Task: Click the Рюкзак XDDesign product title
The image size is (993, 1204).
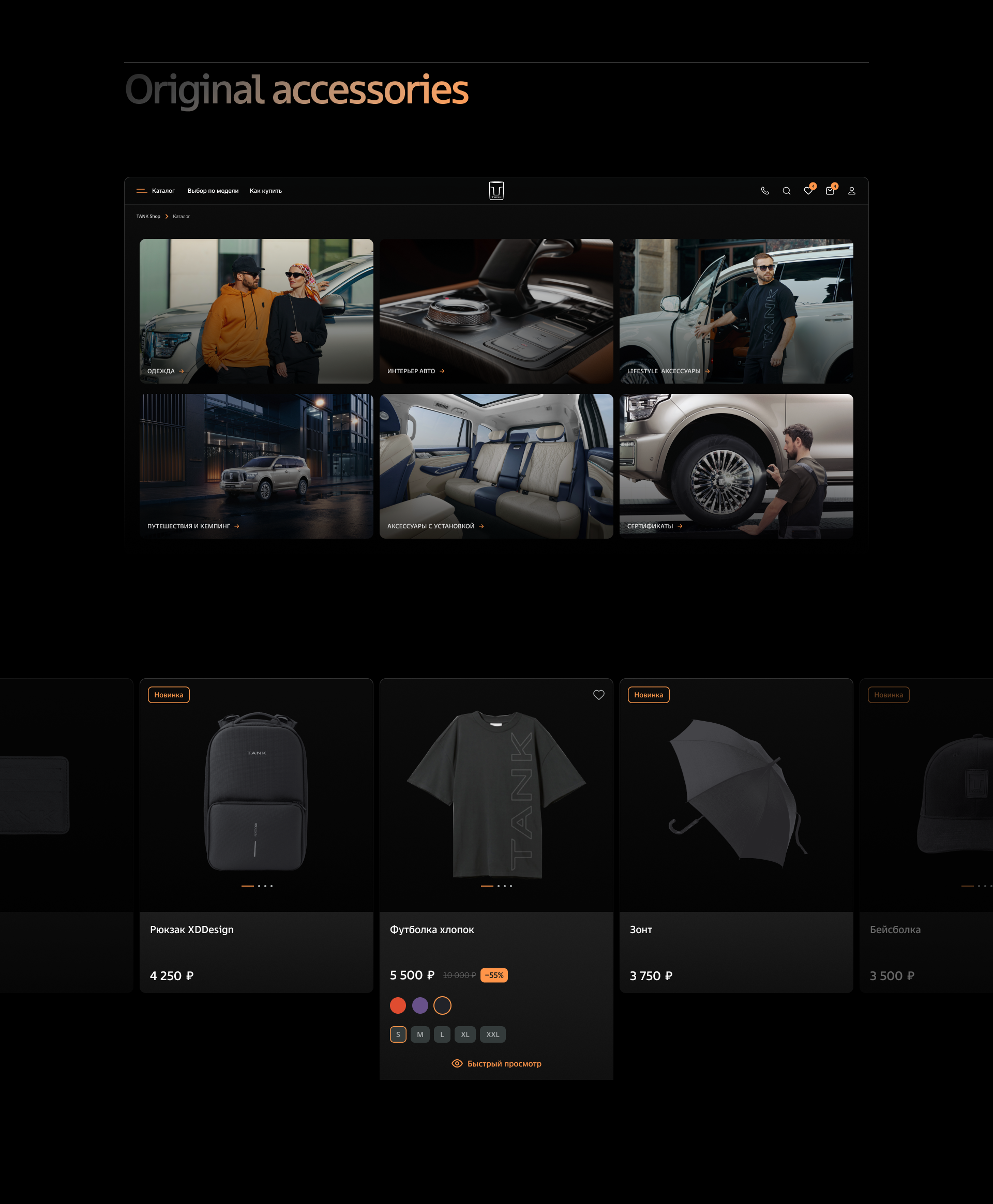Action: coord(192,929)
